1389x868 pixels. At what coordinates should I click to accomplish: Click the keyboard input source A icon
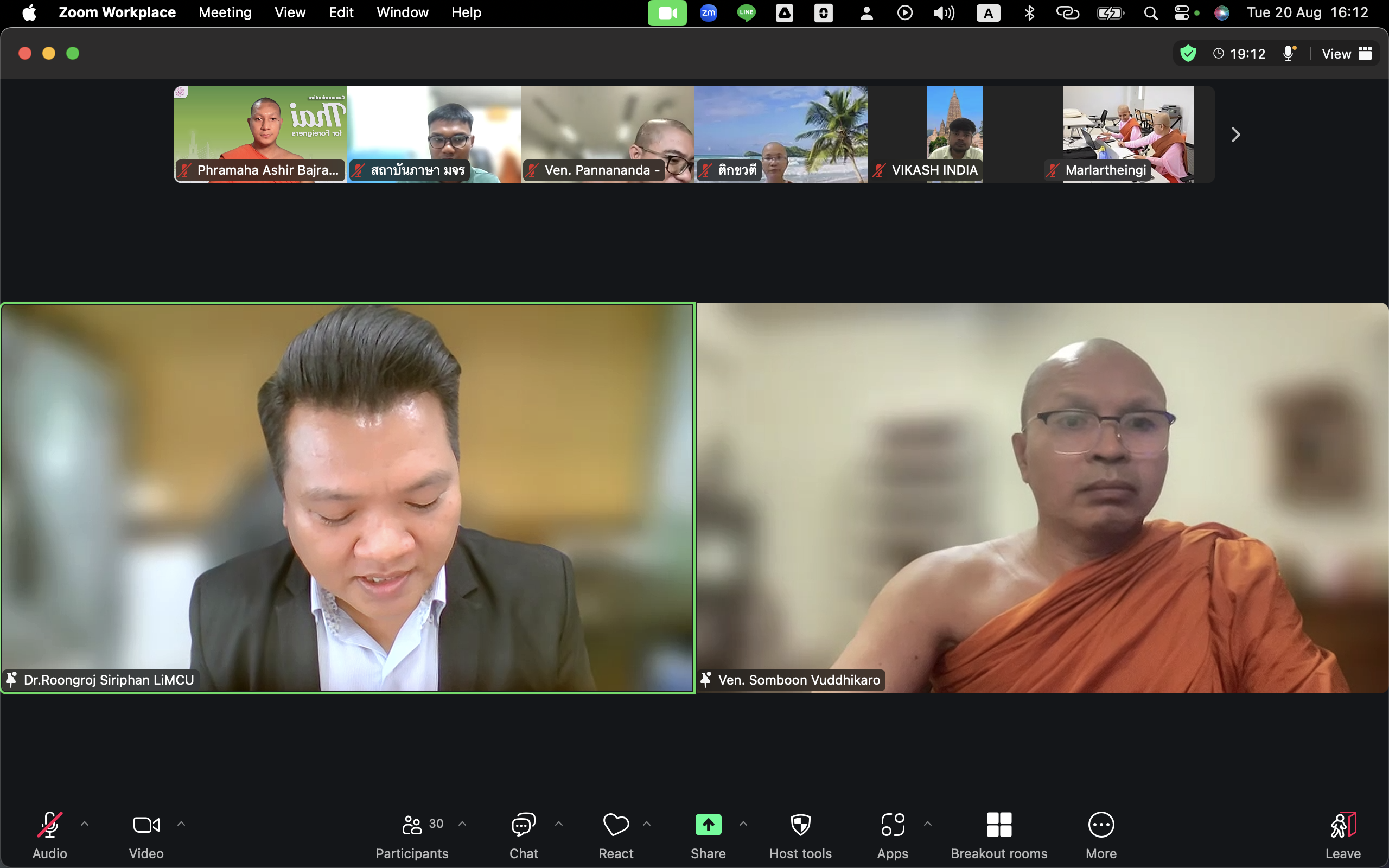click(x=989, y=12)
